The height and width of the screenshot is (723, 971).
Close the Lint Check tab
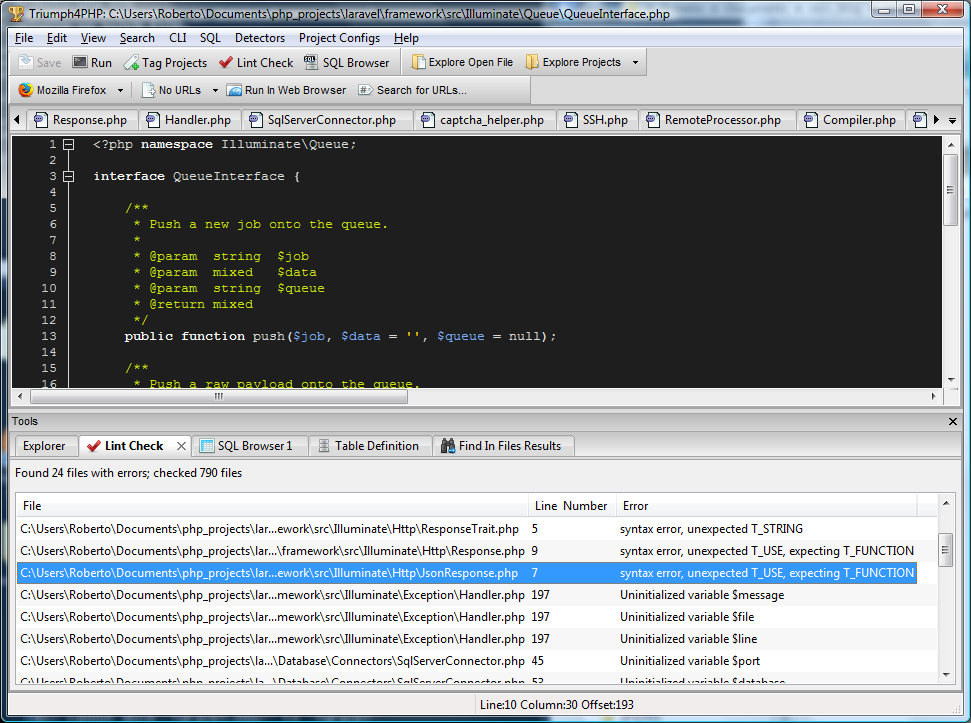(x=181, y=446)
